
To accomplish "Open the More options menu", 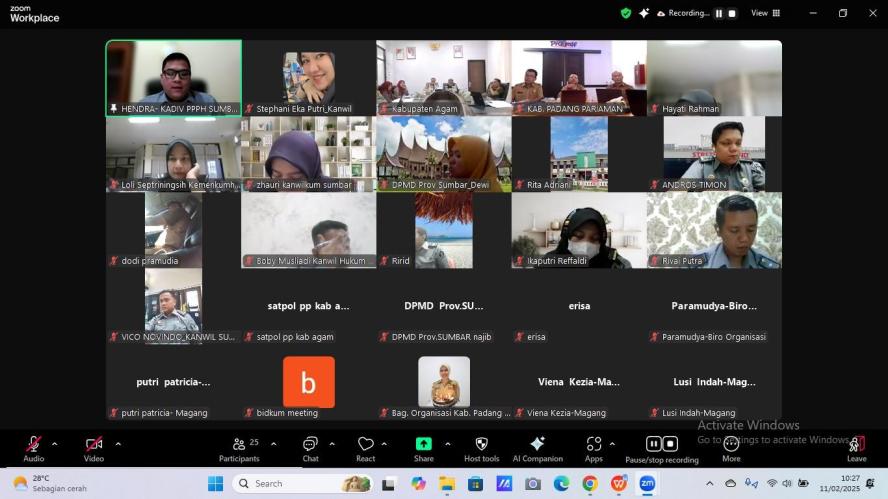I will (731, 447).
